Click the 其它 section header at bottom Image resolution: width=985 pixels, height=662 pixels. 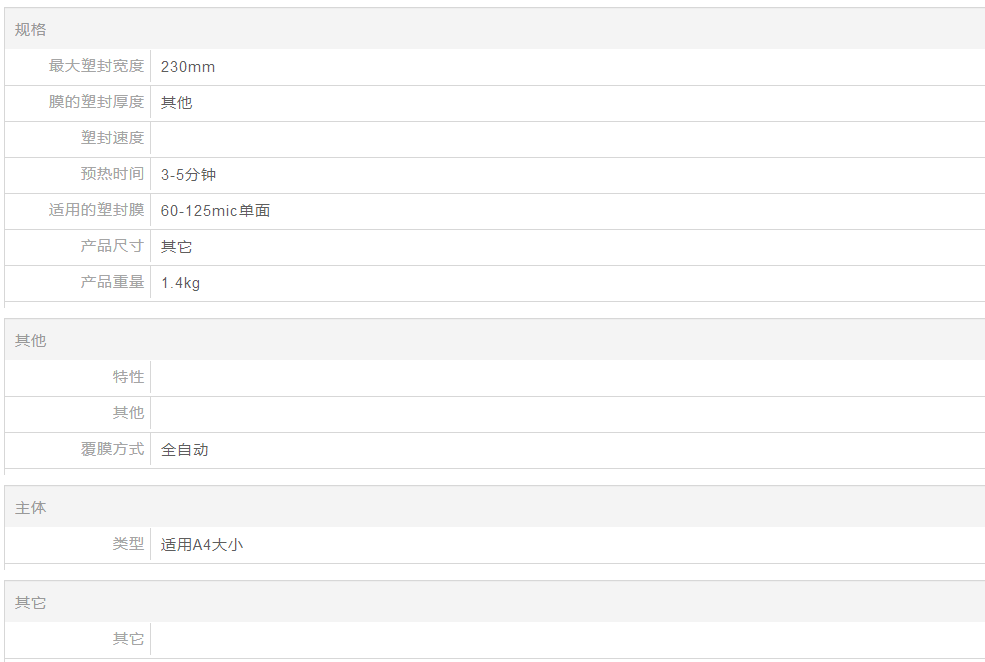31,603
